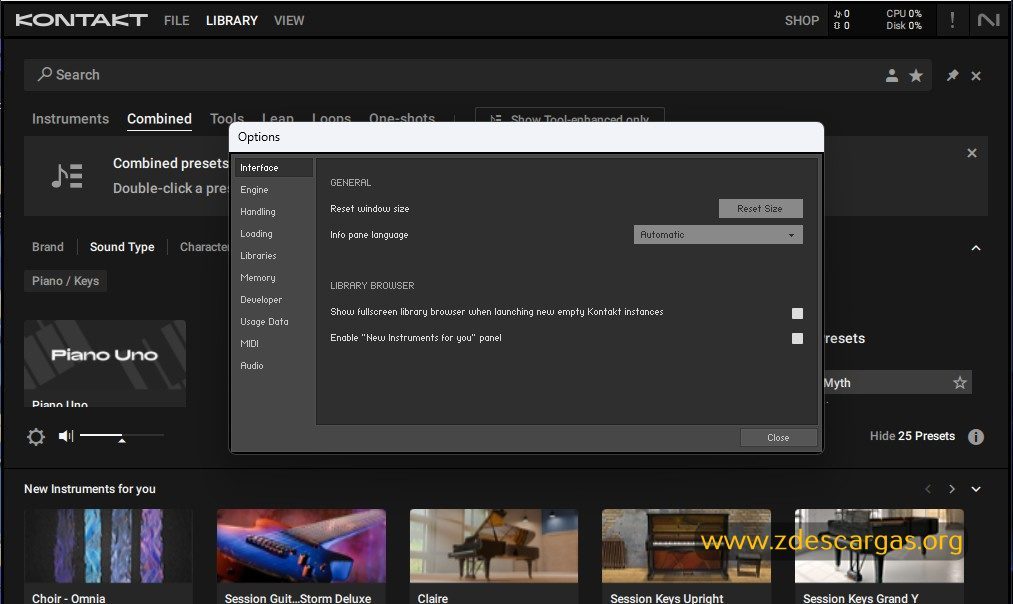Open the LIBRARY menu

click(x=231, y=21)
